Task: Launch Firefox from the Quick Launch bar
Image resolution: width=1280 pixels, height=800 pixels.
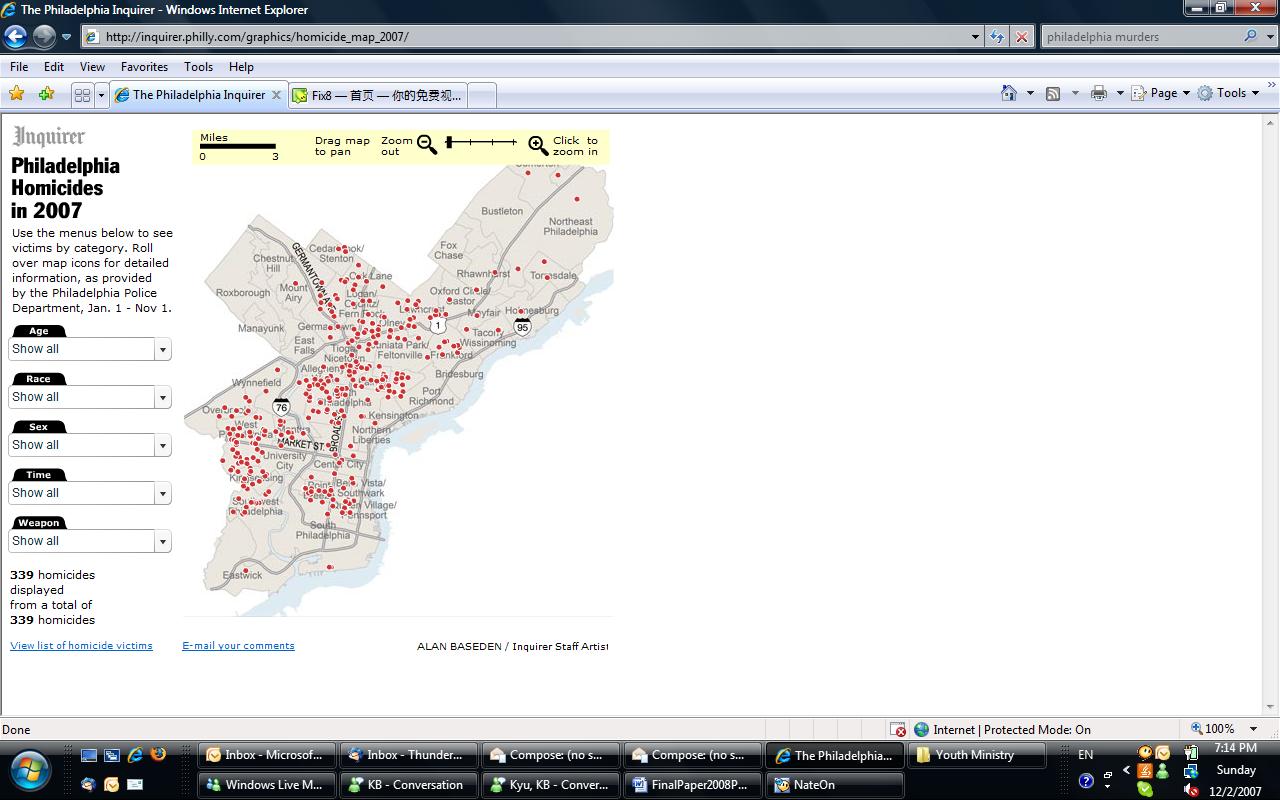Action: coord(158,755)
